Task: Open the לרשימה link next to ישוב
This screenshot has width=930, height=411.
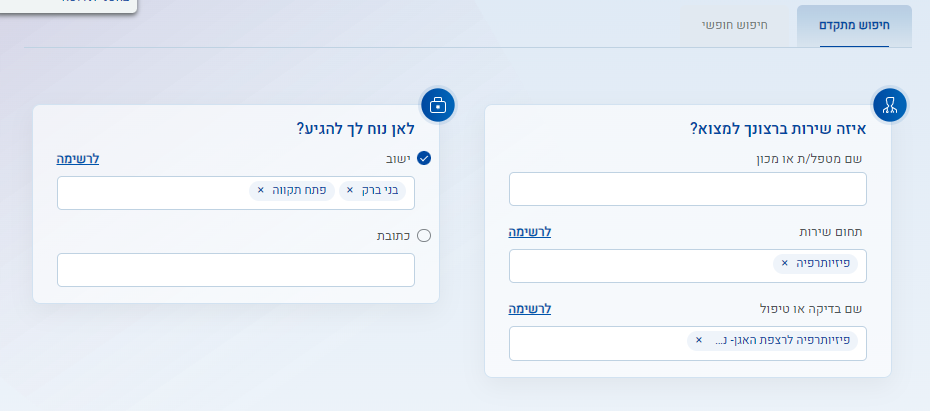Action: pos(78,158)
